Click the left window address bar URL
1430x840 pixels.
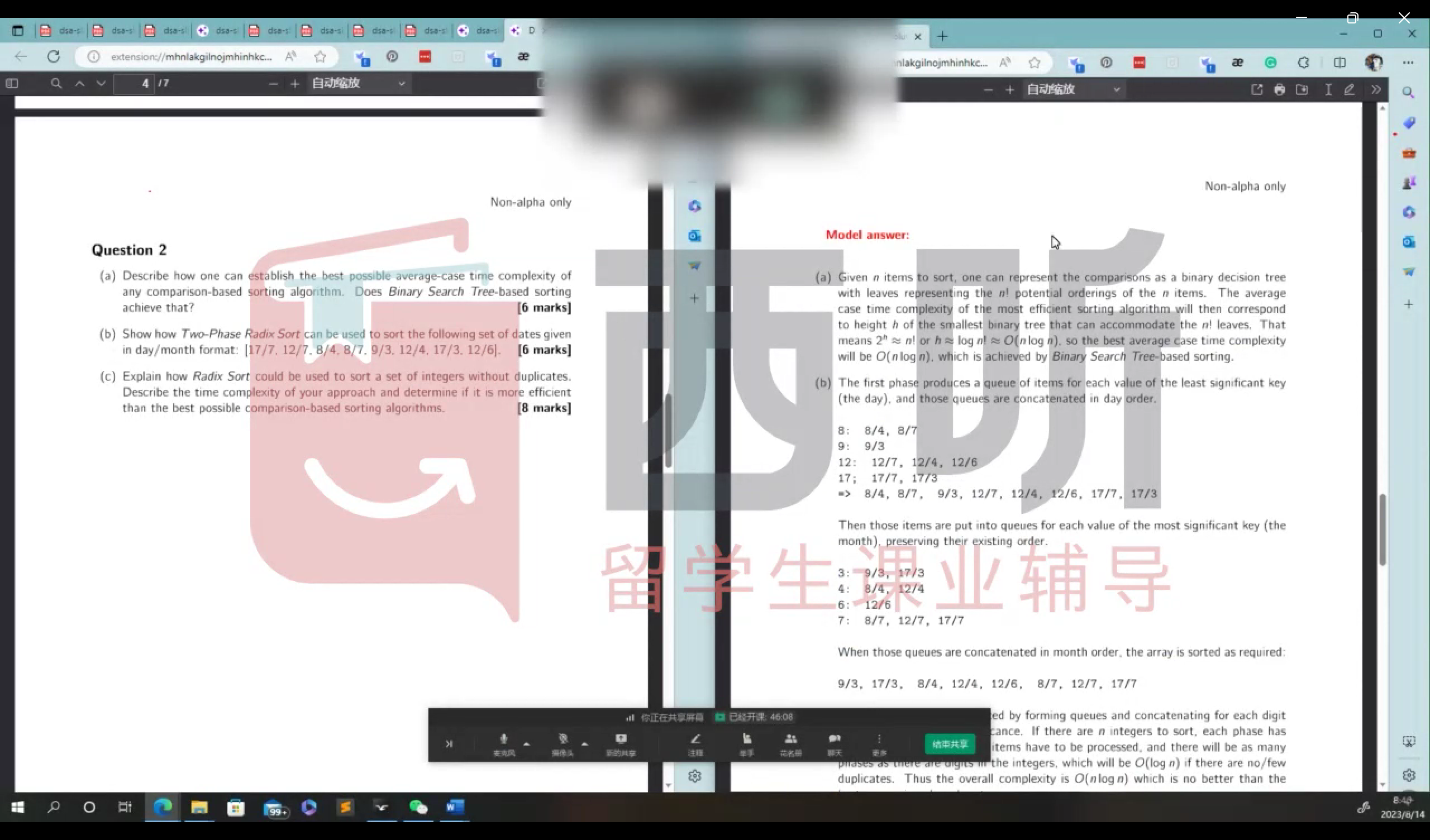click(191, 57)
